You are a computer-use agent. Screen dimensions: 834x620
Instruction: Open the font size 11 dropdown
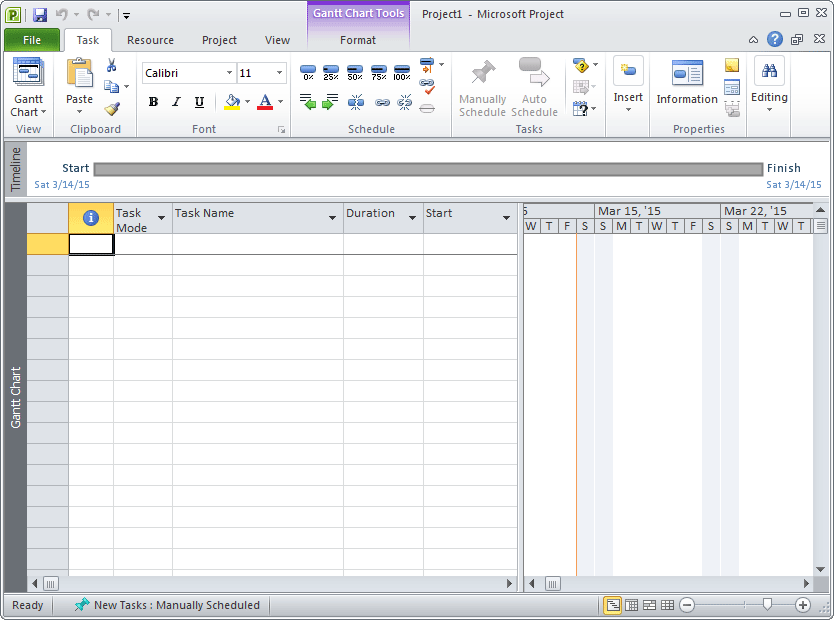click(x=279, y=73)
